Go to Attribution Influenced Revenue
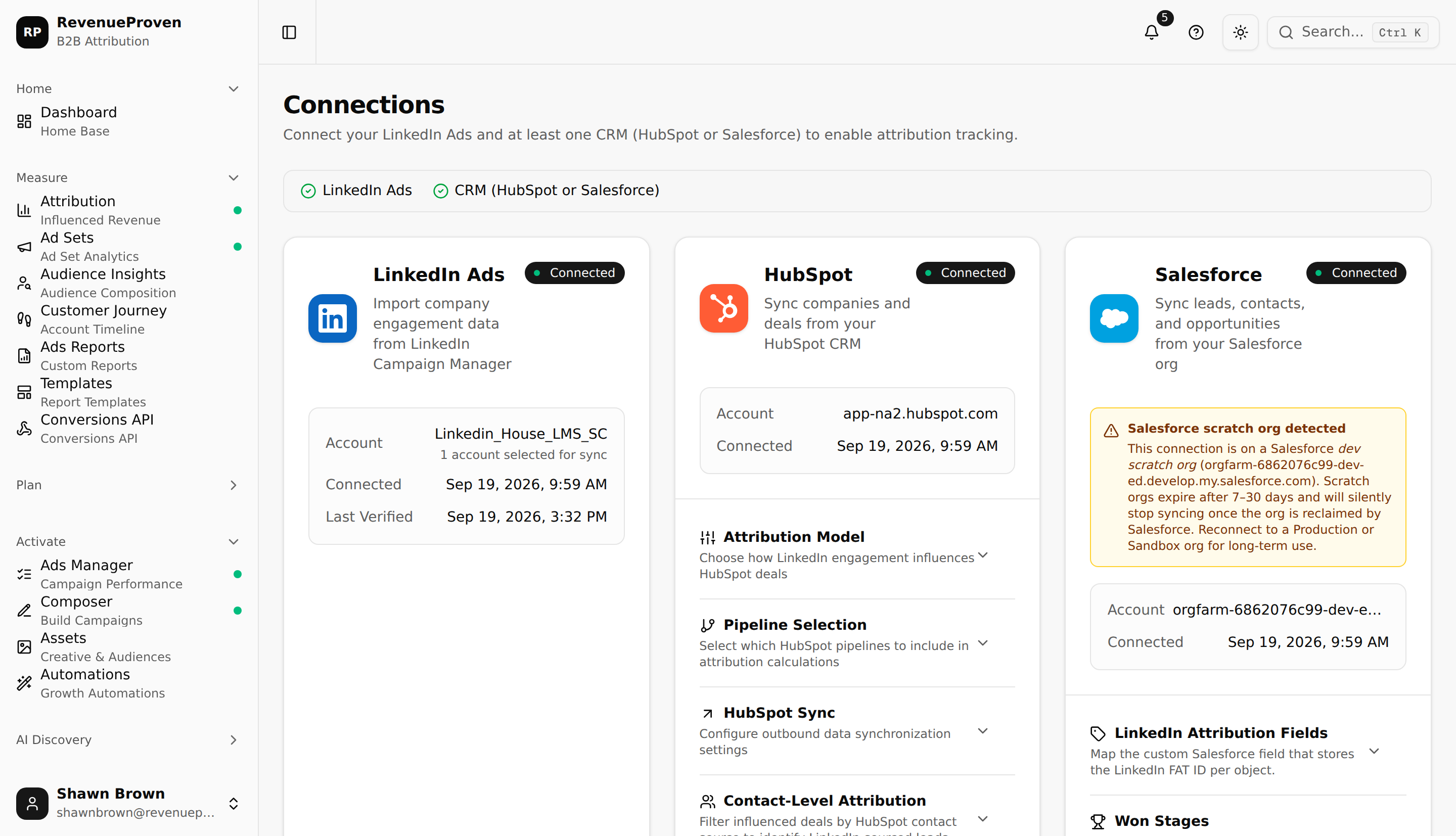Viewport: 1456px width, 836px height. [129, 210]
